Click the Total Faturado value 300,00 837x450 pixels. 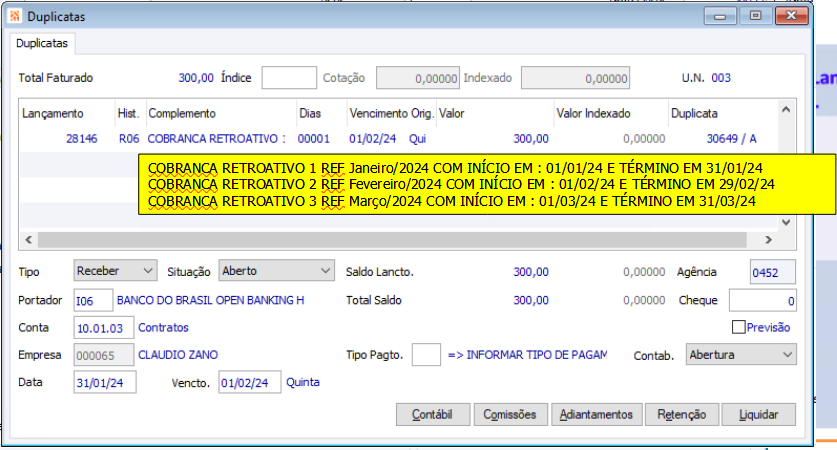point(196,78)
